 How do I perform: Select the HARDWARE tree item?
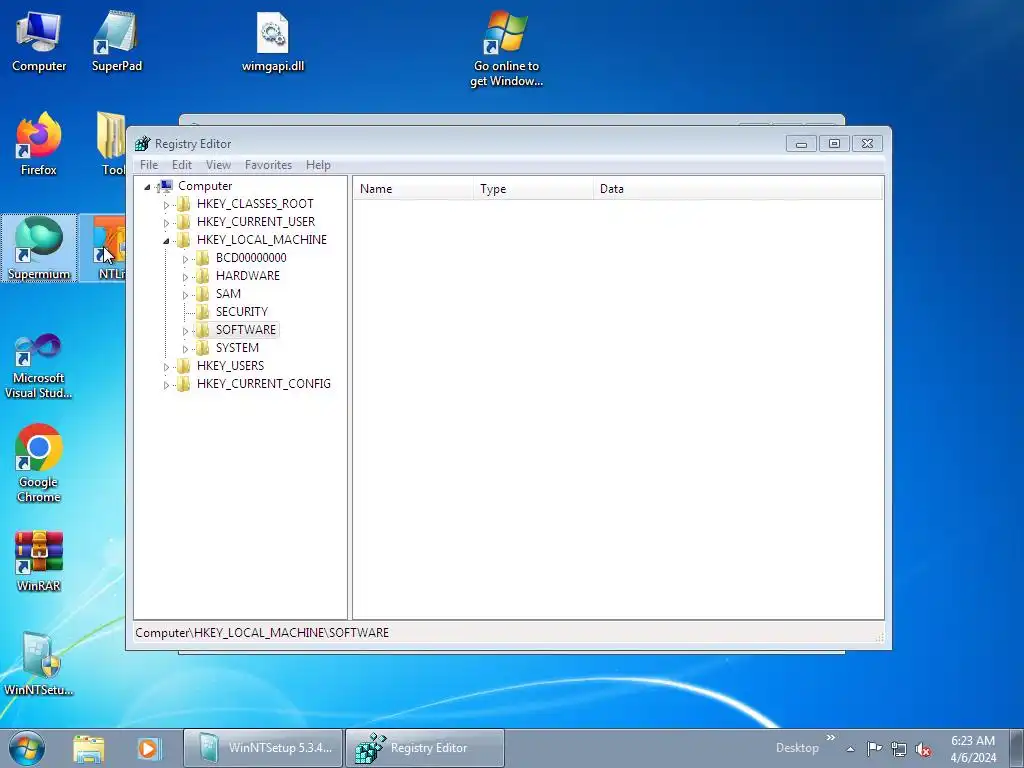248,276
